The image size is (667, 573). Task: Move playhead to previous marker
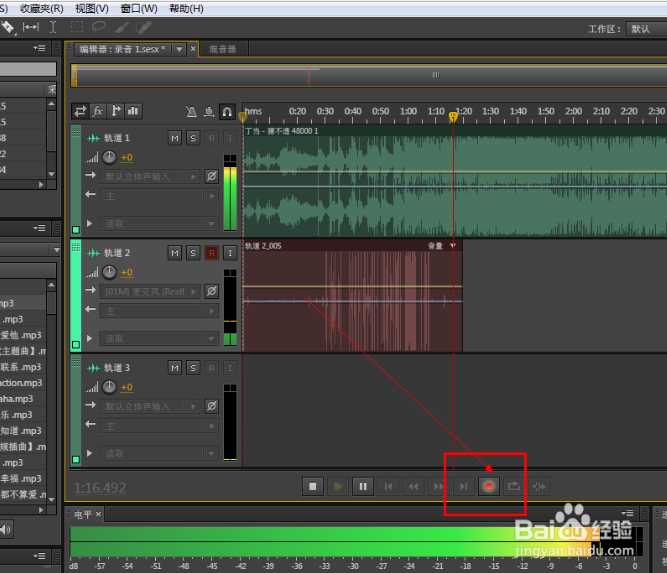click(x=388, y=486)
